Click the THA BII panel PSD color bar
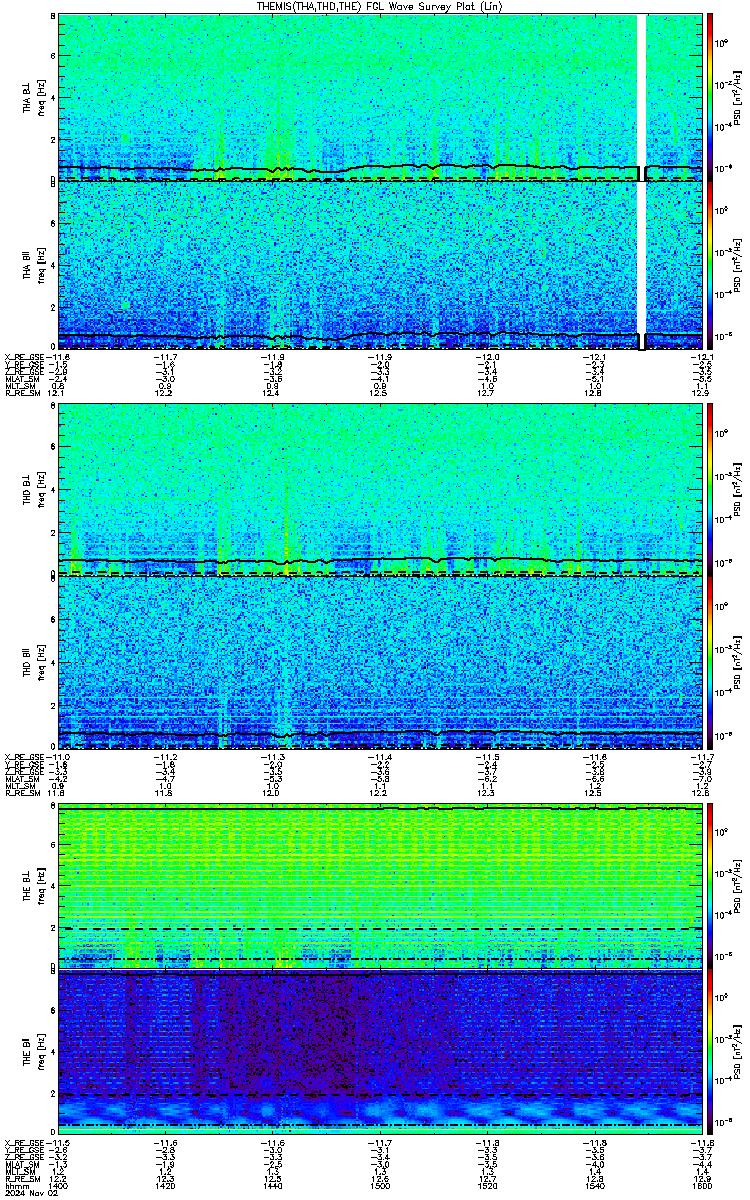The width and height of the screenshot is (750, 1200). (709, 265)
